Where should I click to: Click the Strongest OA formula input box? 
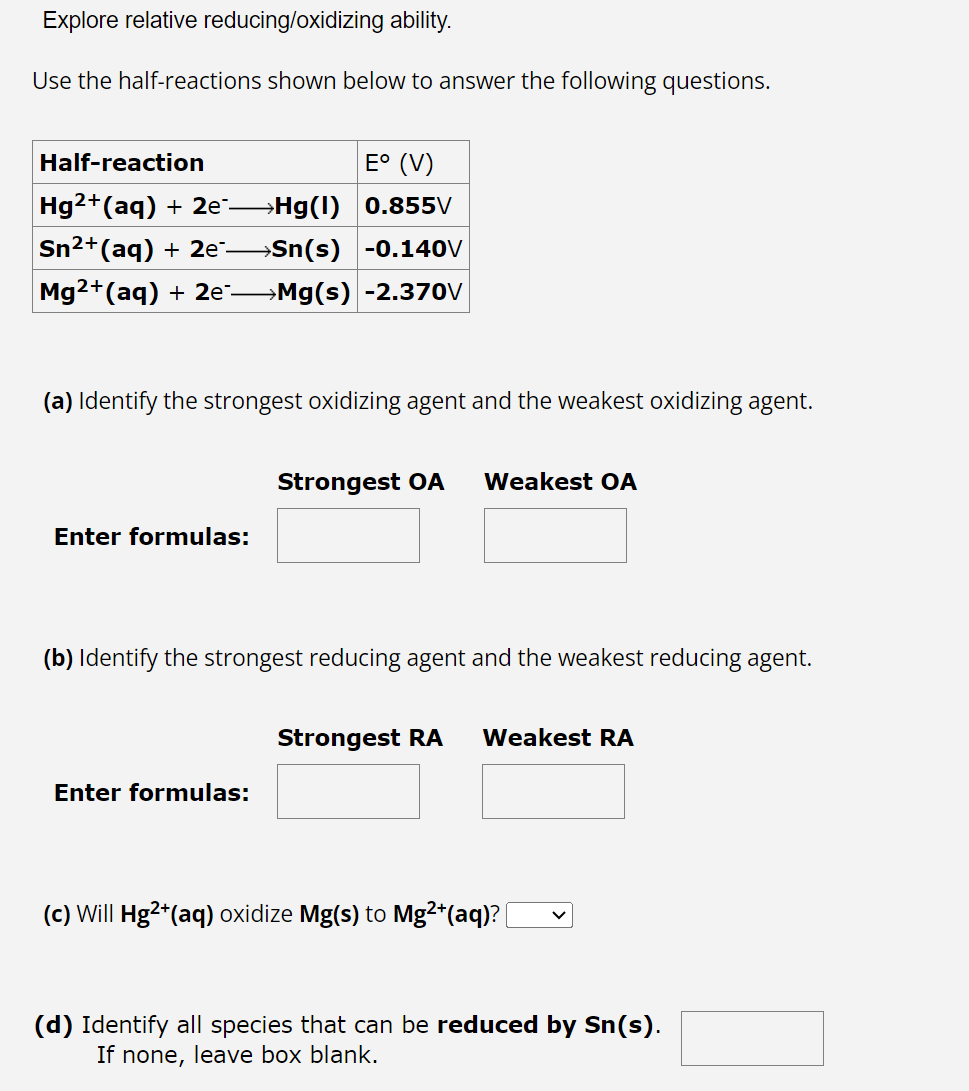click(x=347, y=535)
